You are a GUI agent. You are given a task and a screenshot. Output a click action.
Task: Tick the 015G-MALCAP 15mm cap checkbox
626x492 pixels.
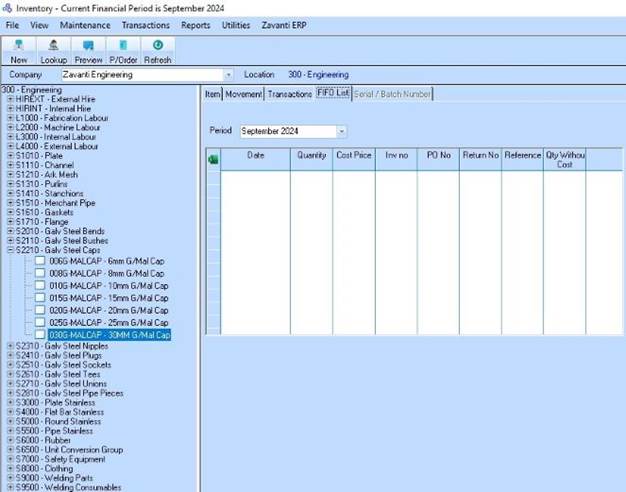(40, 298)
